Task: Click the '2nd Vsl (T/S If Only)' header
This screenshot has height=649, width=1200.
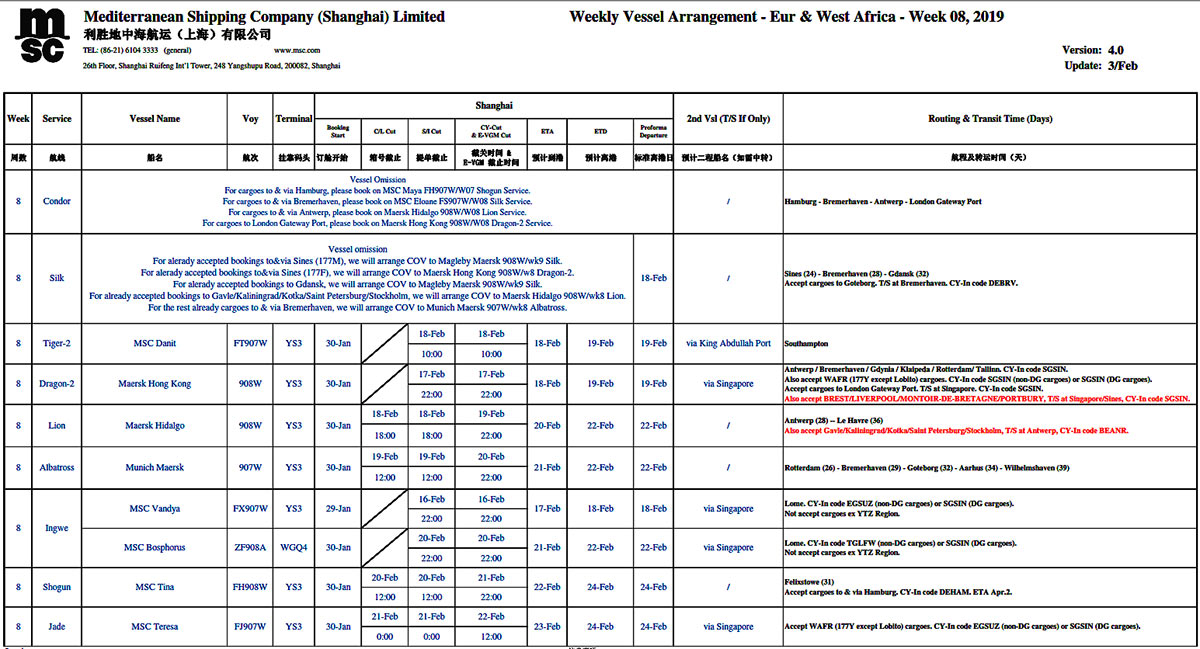Action: 726,119
